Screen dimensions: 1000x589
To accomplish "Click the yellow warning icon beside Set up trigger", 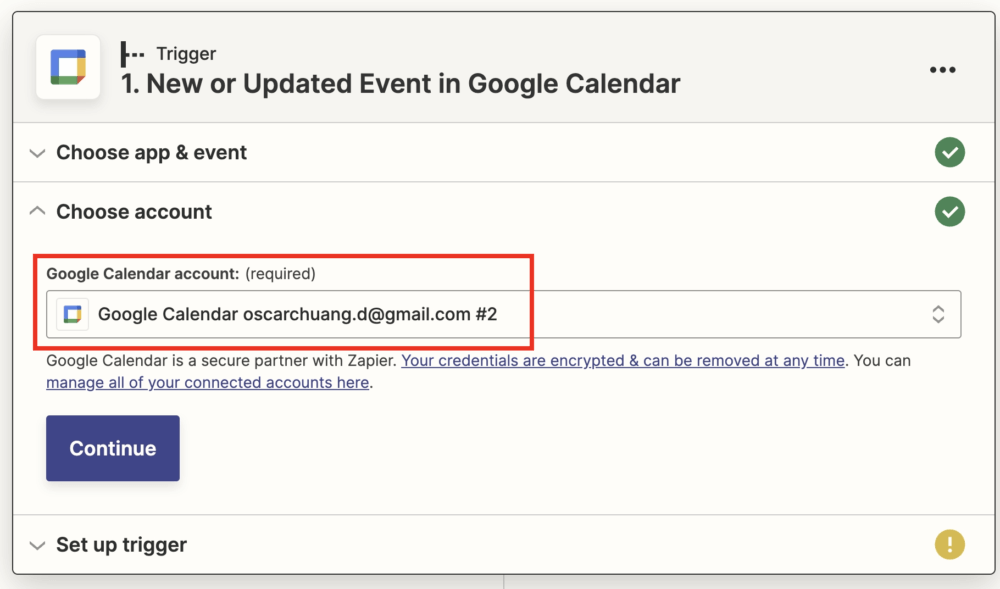I will [x=949, y=544].
